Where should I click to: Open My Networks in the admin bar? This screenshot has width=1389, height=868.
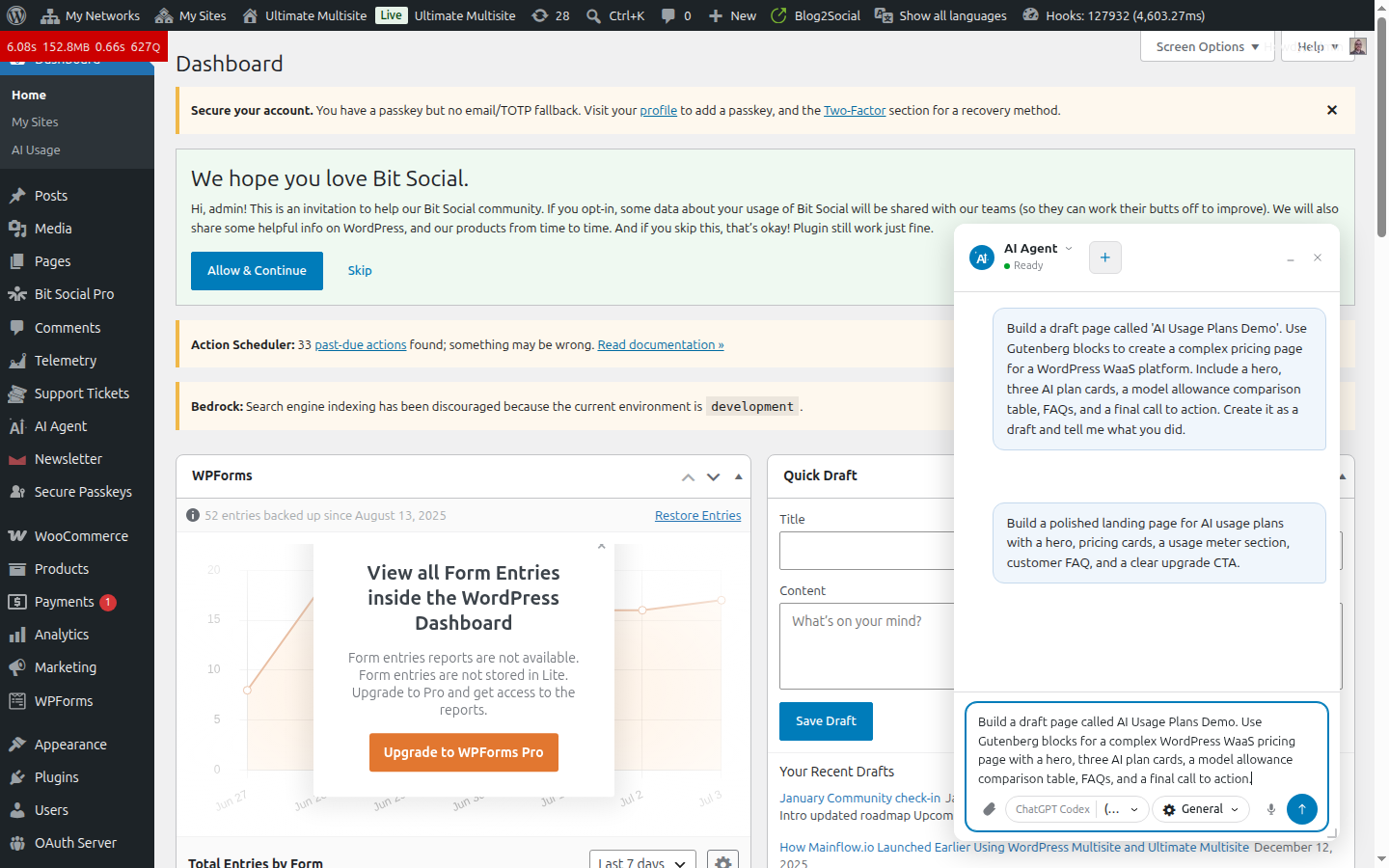tap(90, 15)
